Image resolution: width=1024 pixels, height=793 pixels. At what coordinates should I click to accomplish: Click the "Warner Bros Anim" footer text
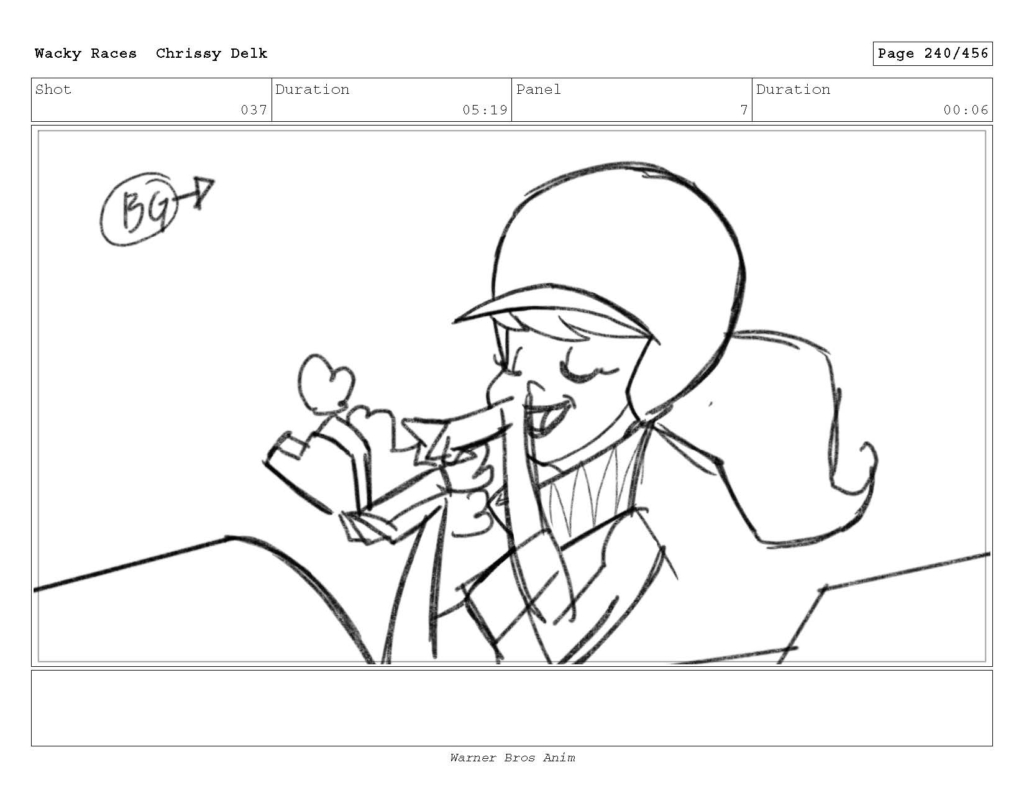pos(512,758)
